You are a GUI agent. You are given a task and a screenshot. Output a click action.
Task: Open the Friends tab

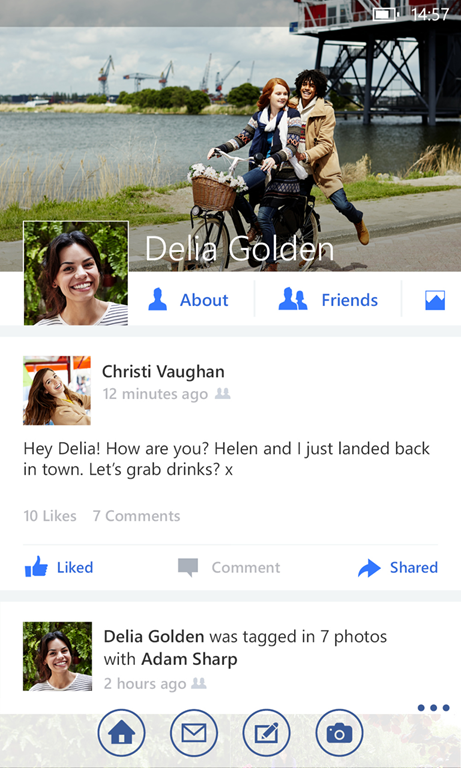(328, 300)
